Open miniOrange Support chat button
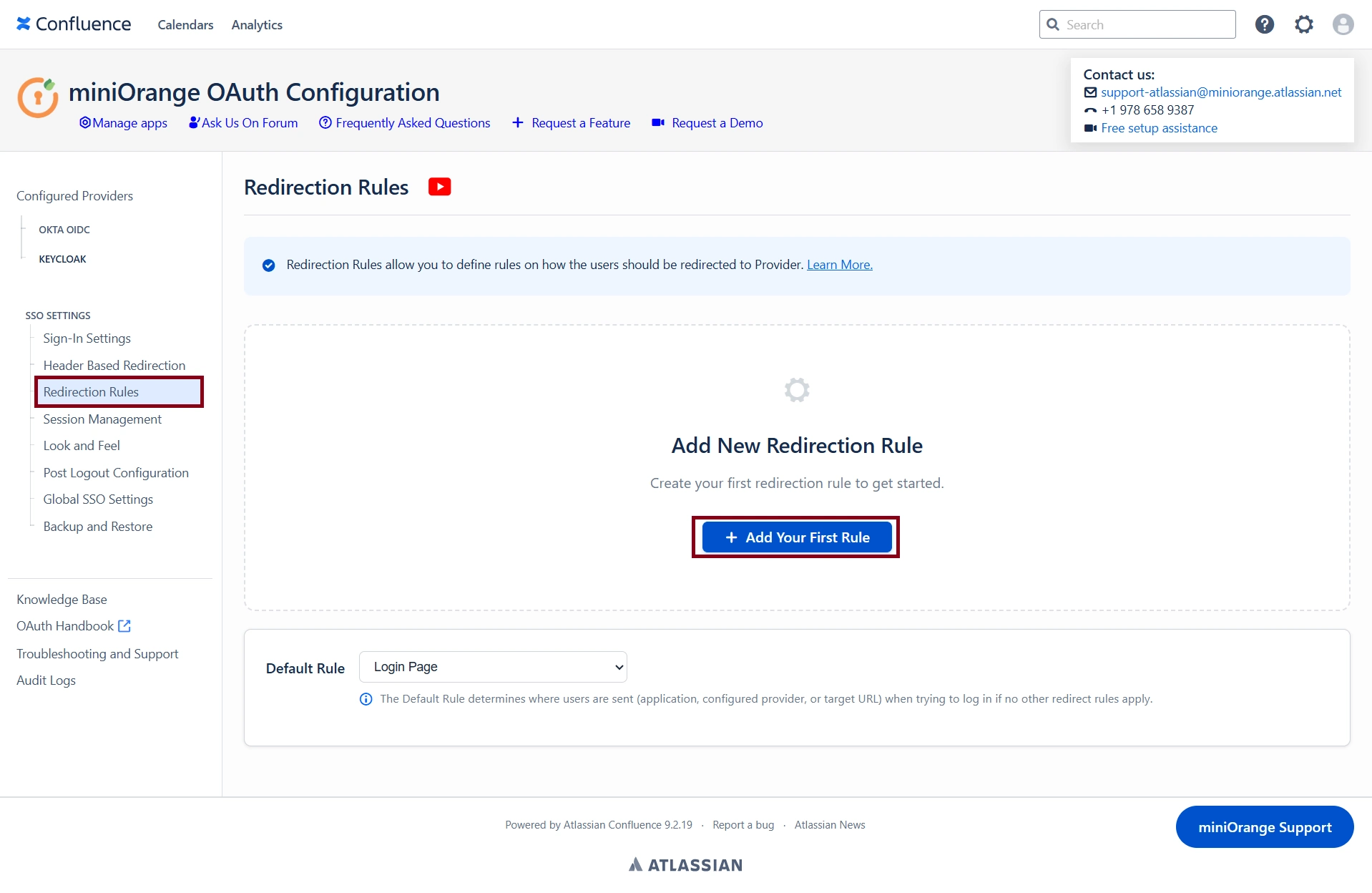Image resolution: width=1372 pixels, height=893 pixels. pyautogui.click(x=1264, y=827)
